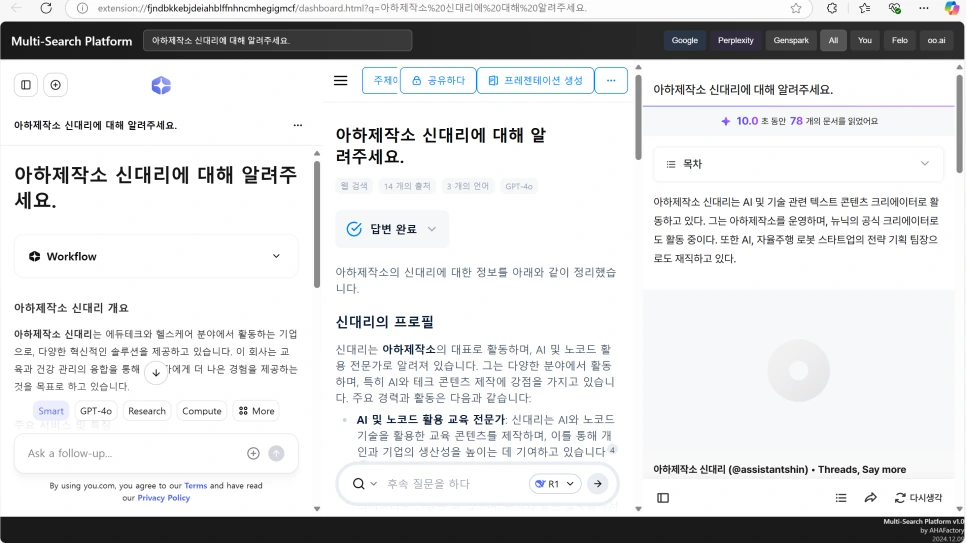This screenshot has width=966, height=543.
Task: Click the browser address bar URL
Action: pos(342,8)
